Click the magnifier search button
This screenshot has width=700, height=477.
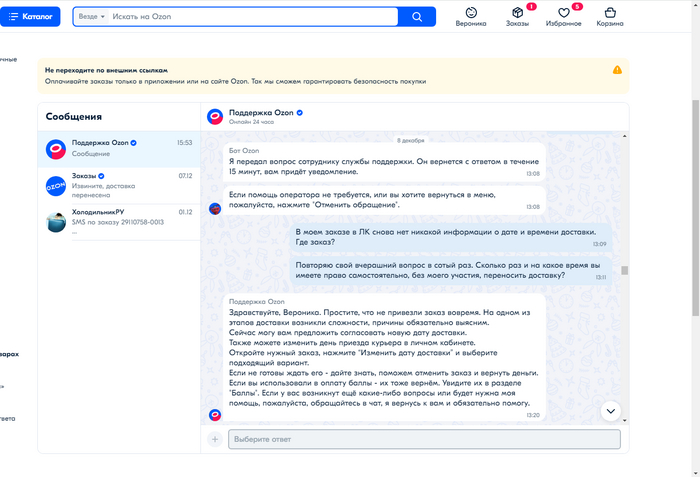417,17
